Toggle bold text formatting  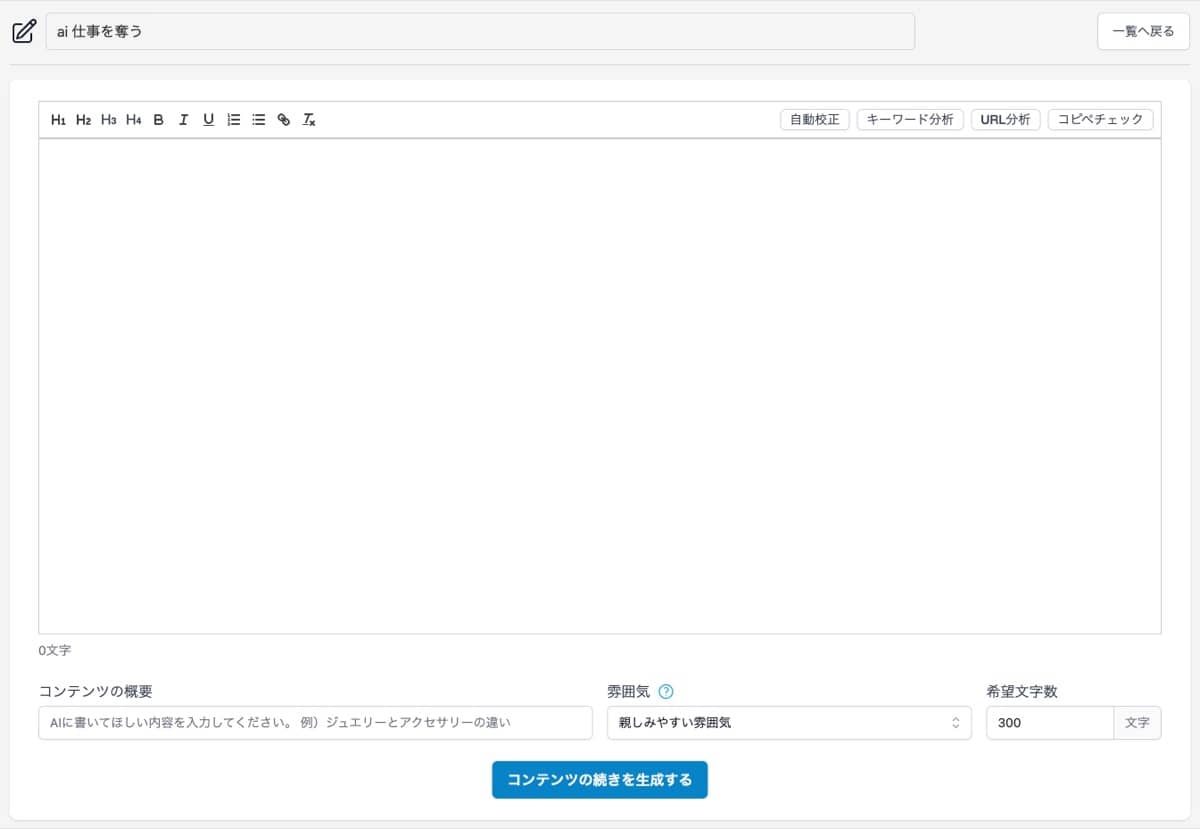tap(158, 119)
